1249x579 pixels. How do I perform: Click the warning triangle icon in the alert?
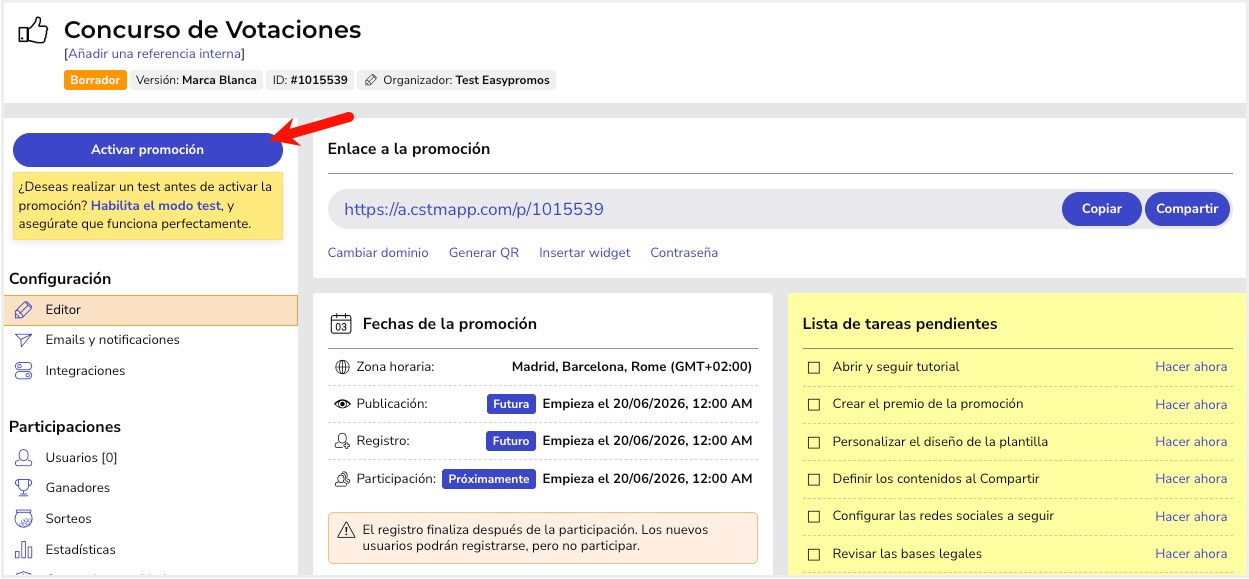tap(346, 530)
